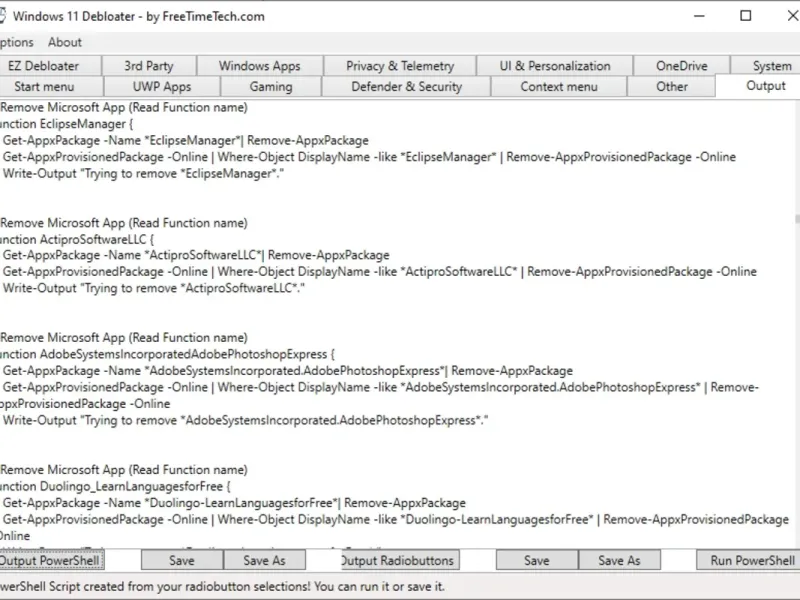Select Defender & Security tab
The height and width of the screenshot is (600, 800).
[406, 87]
